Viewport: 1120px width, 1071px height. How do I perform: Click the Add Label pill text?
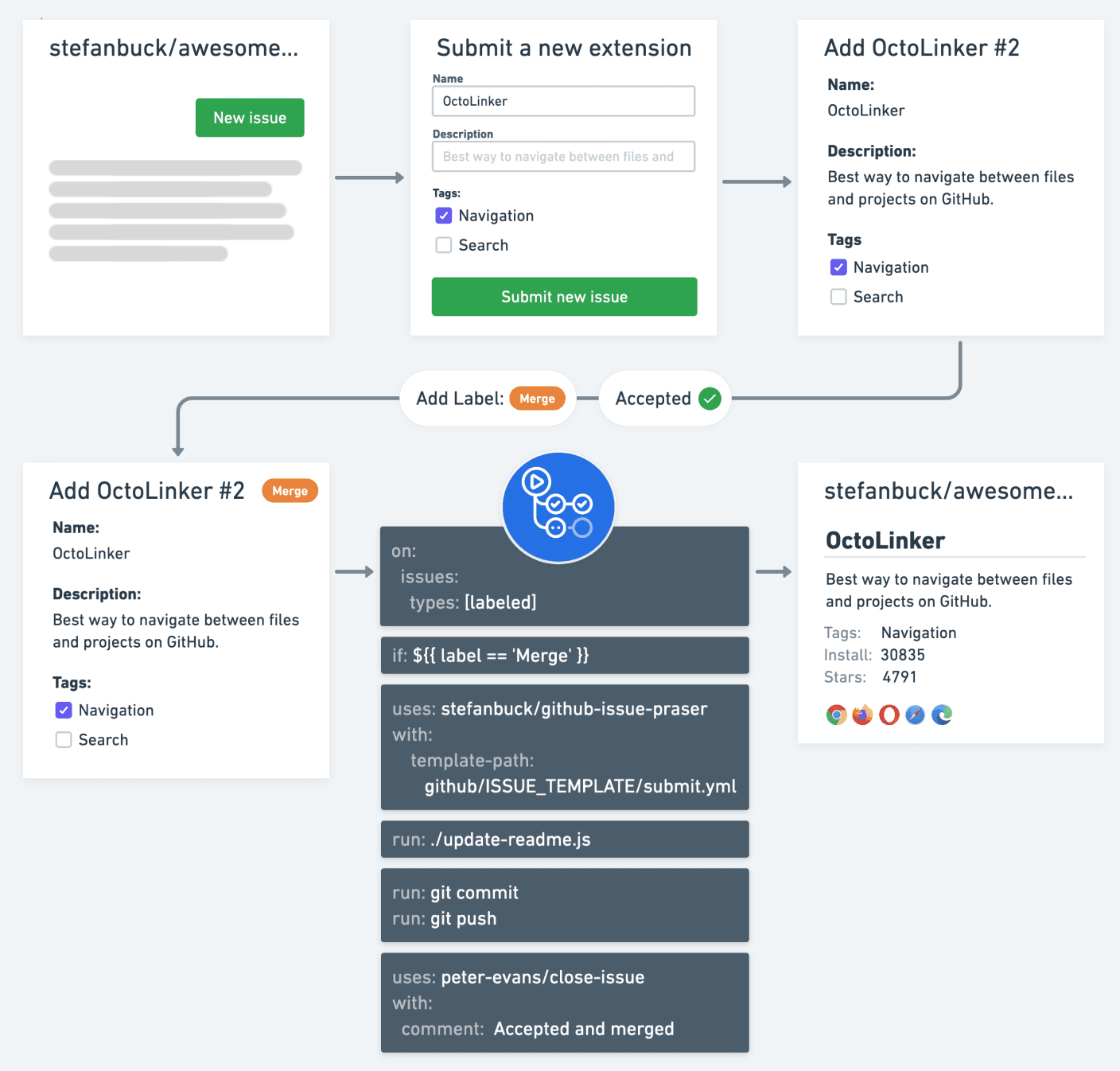(x=460, y=399)
